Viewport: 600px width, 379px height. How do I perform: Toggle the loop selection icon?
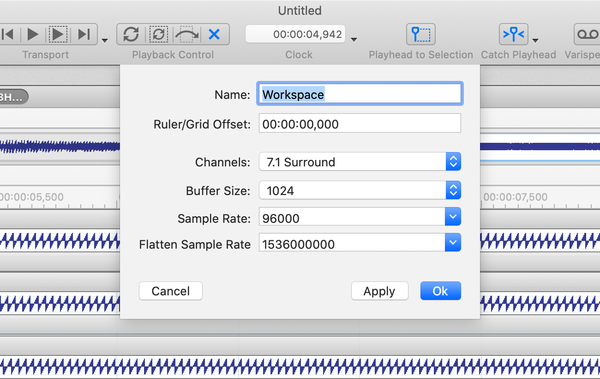pyautogui.click(x=159, y=34)
